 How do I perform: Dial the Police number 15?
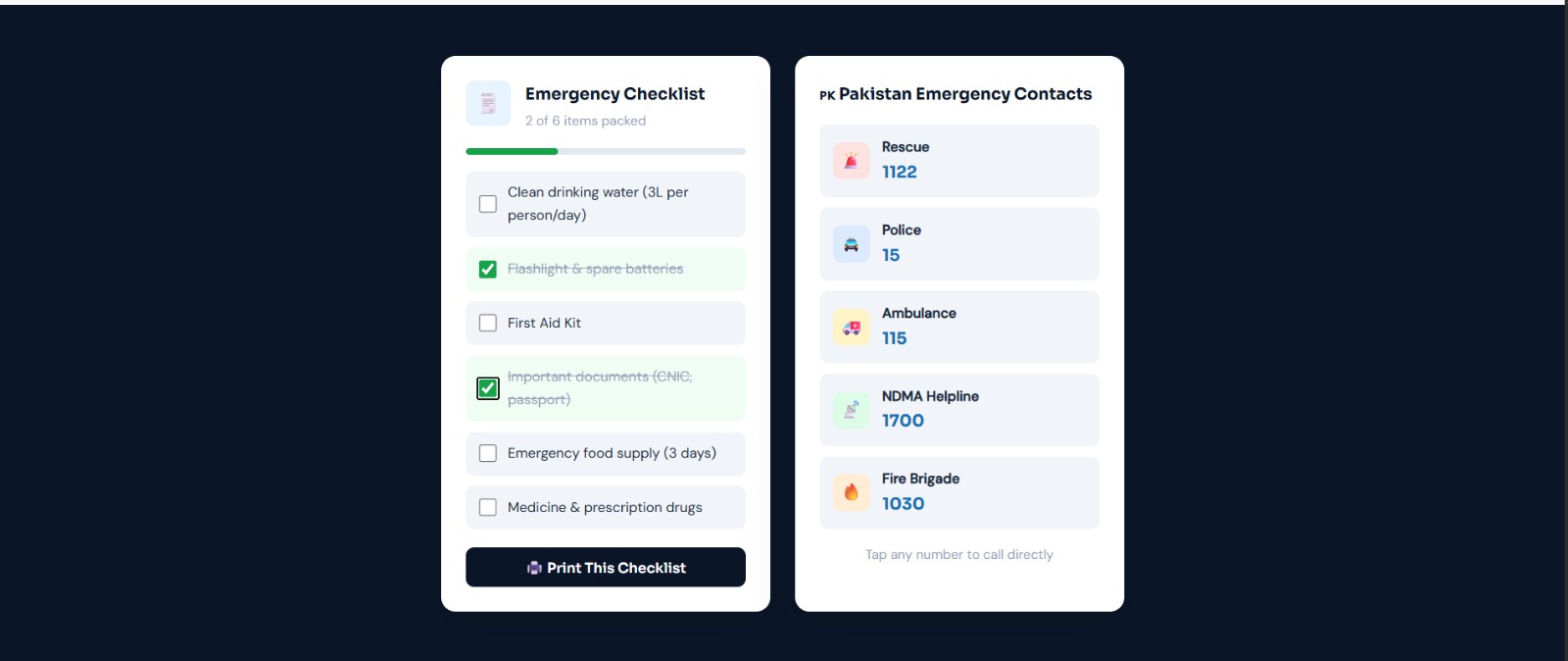click(891, 255)
